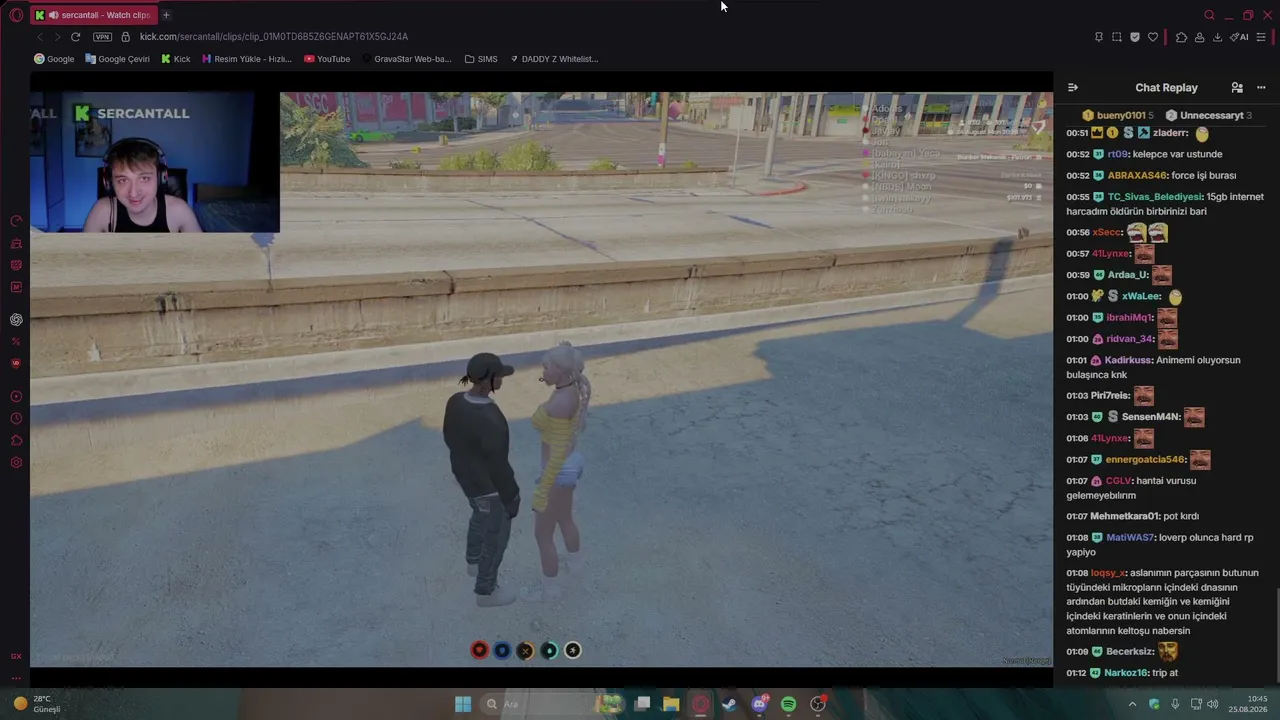Viewport: 1280px width, 720px height.
Task: Go back to the previous page
Action: pos(40,37)
